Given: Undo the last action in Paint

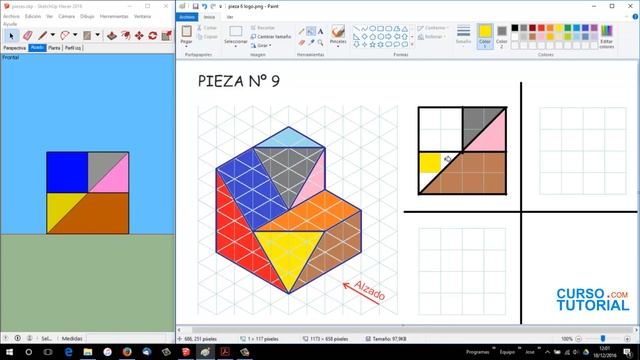Looking at the screenshot, I should click(x=204, y=6).
